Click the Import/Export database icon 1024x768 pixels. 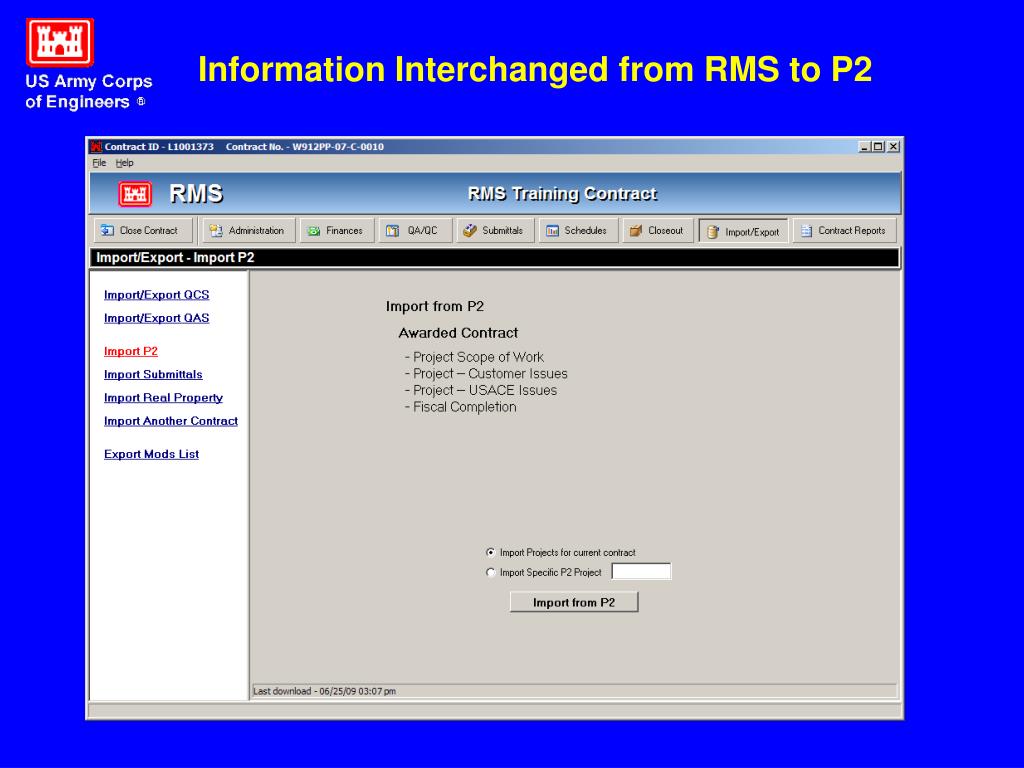(713, 232)
